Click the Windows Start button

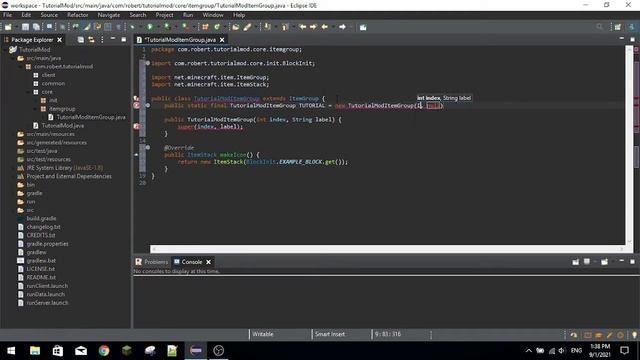tap(11, 351)
